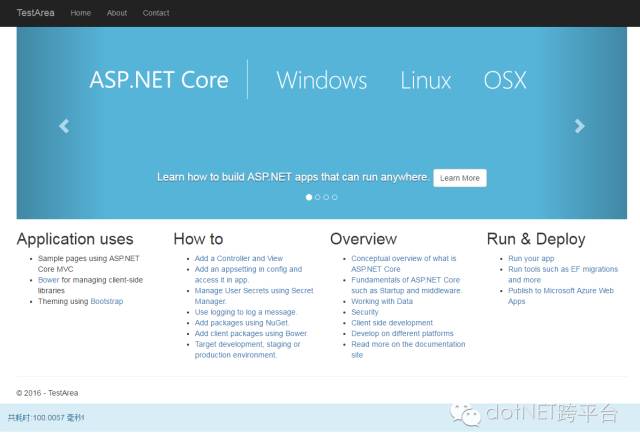Image resolution: width=640 pixels, height=446 pixels.
Task: Open the Security link
Action: coord(365,312)
